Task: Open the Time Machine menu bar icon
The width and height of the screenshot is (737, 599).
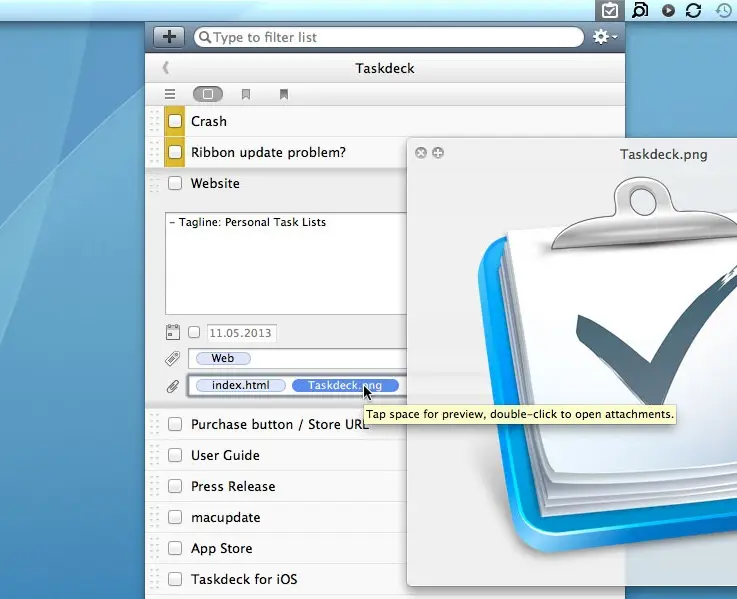Action: coord(724,10)
